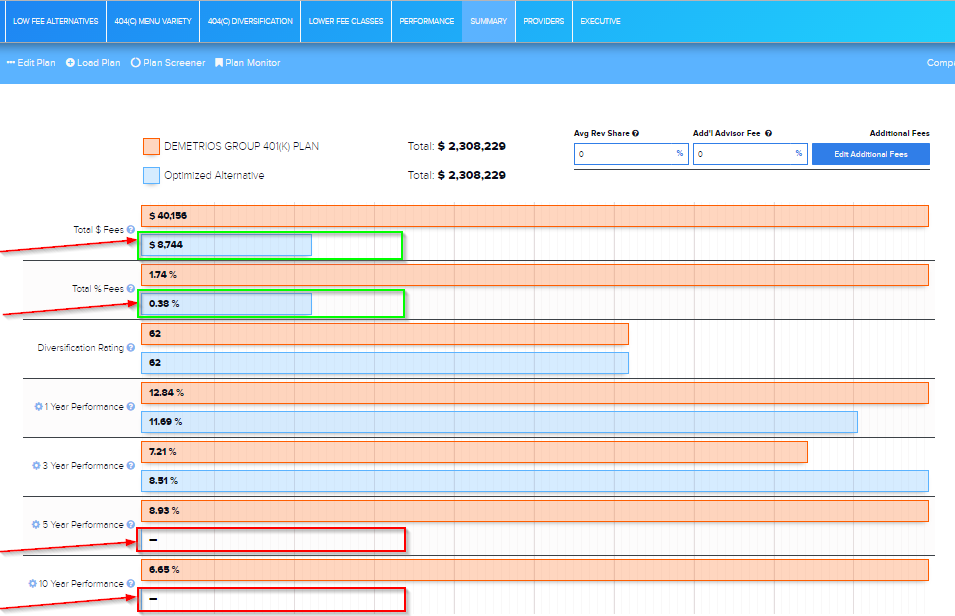This screenshot has height=616, width=955.
Task: Open the 404(c) Diversification tab
Action: 250,21
